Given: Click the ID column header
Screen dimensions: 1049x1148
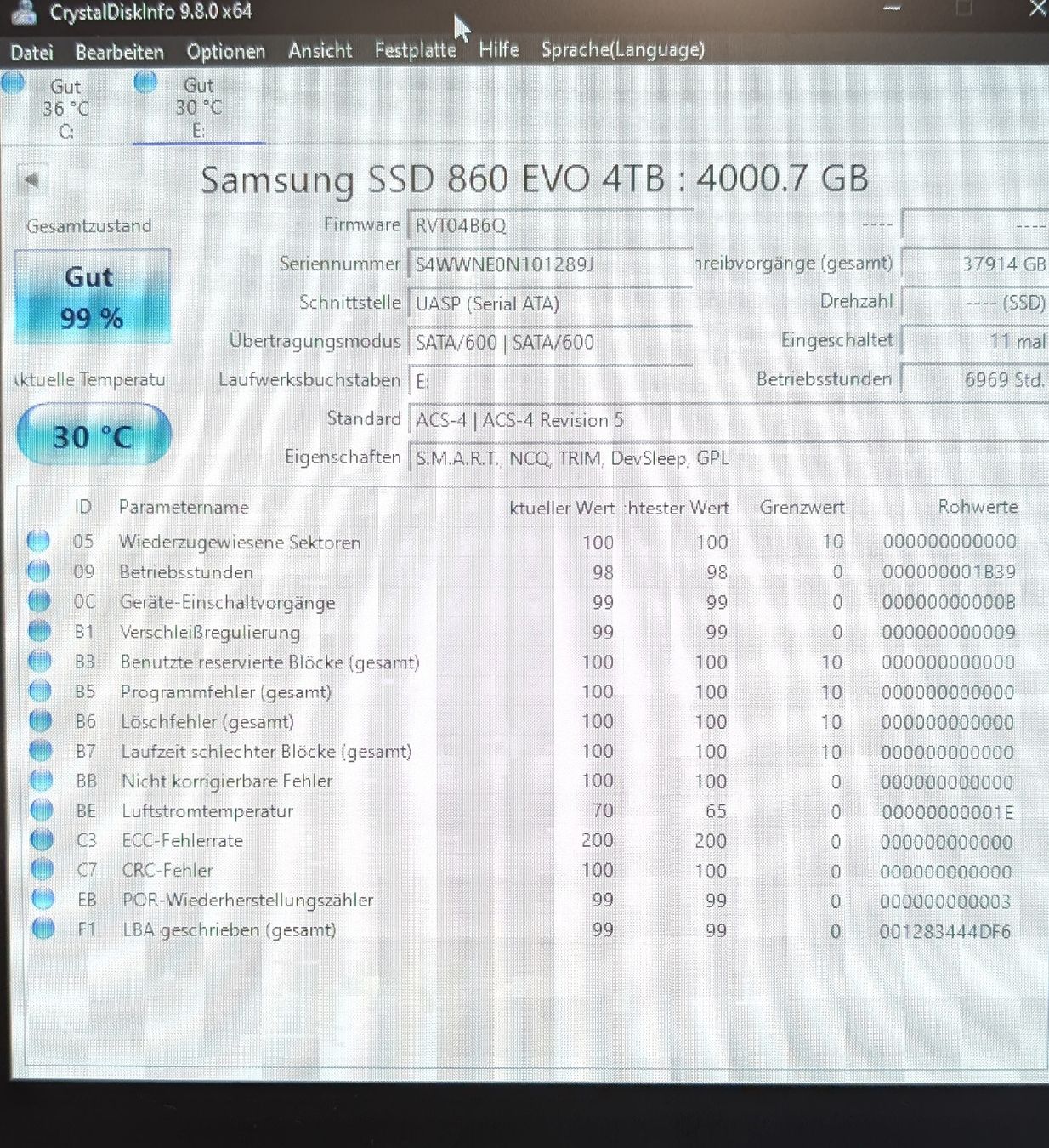Looking at the screenshot, I should (82, 507).
